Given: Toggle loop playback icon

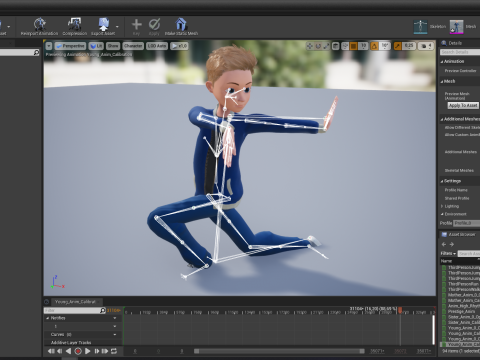Looking at the screenshot, I should pos(114,351).
